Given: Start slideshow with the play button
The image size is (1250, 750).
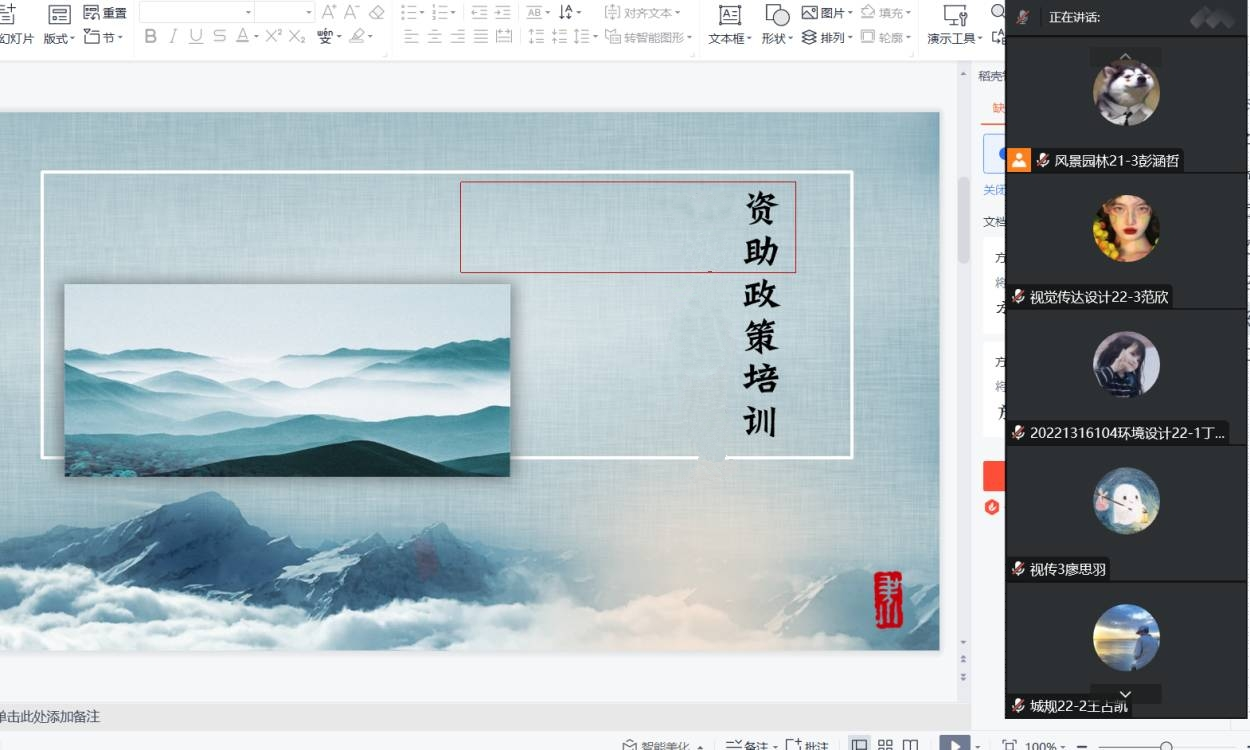Looking at the screenshot, I should (955, 745).
